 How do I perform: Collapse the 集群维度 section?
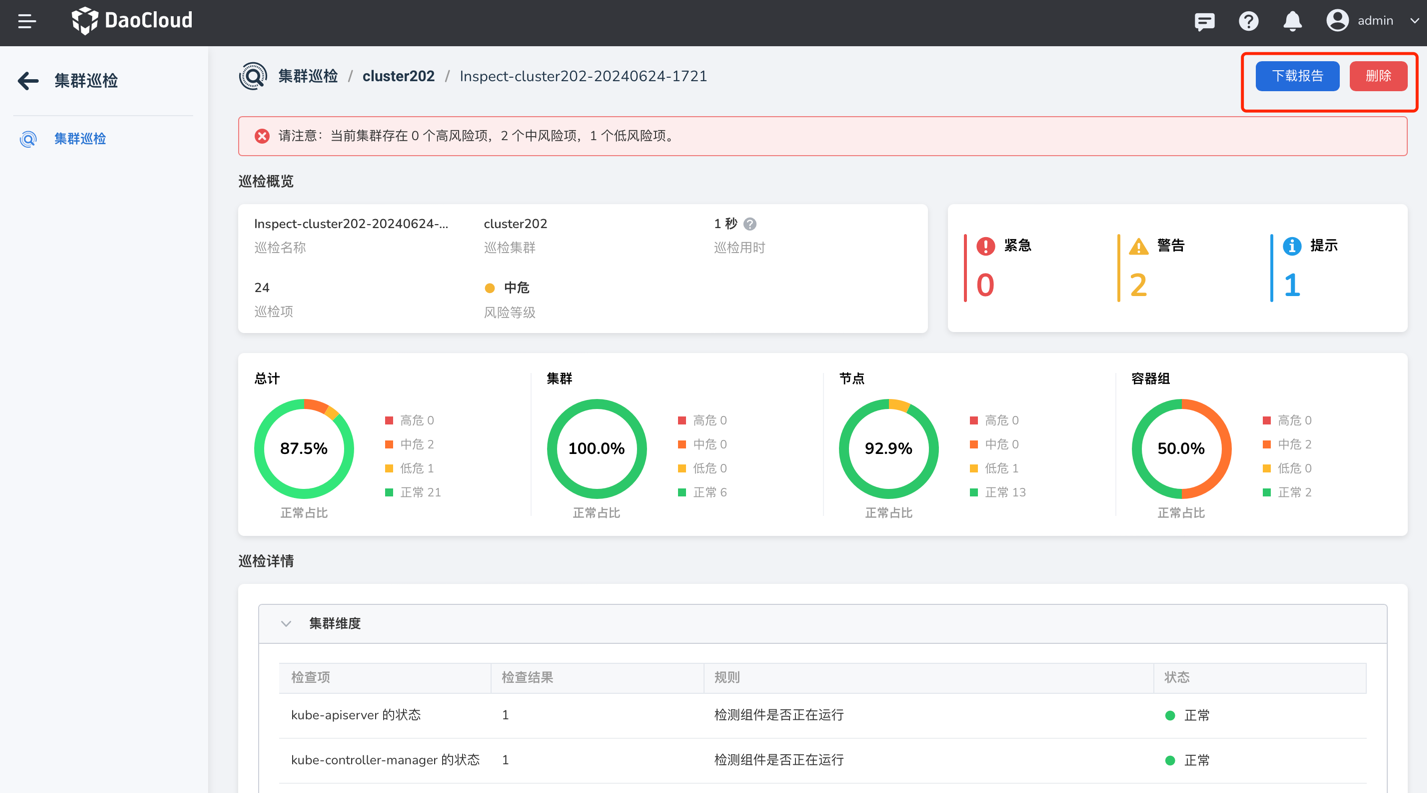(x=286, y=624)
